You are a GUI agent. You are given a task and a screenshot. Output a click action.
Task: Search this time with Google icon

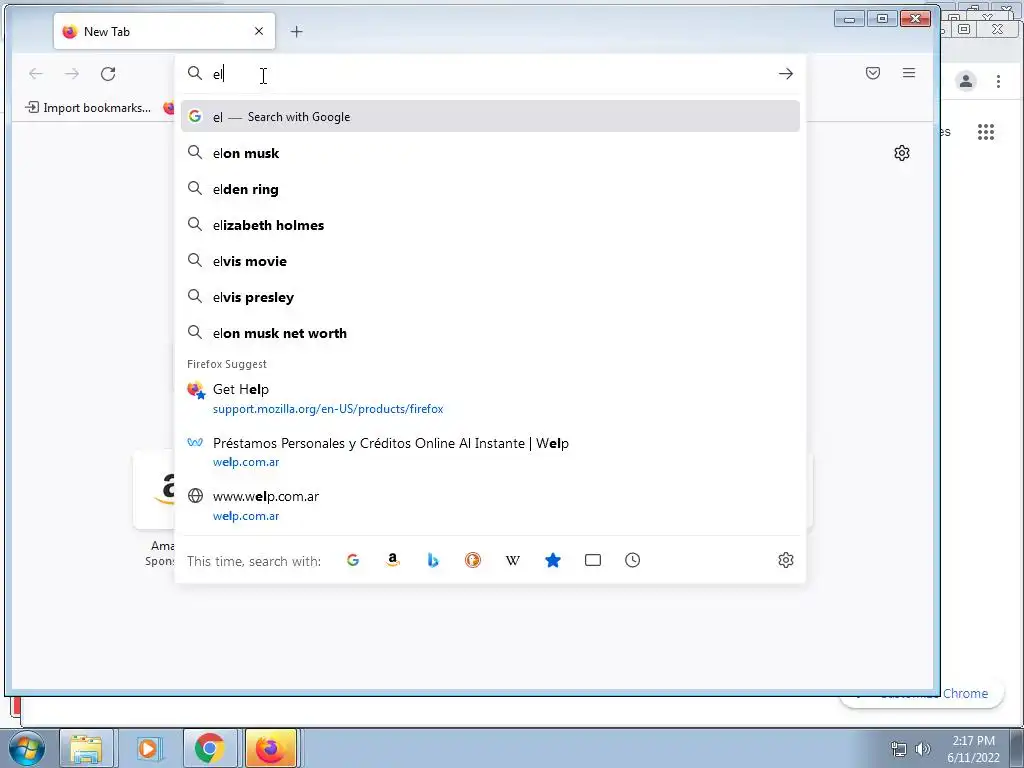coord(353,560)
